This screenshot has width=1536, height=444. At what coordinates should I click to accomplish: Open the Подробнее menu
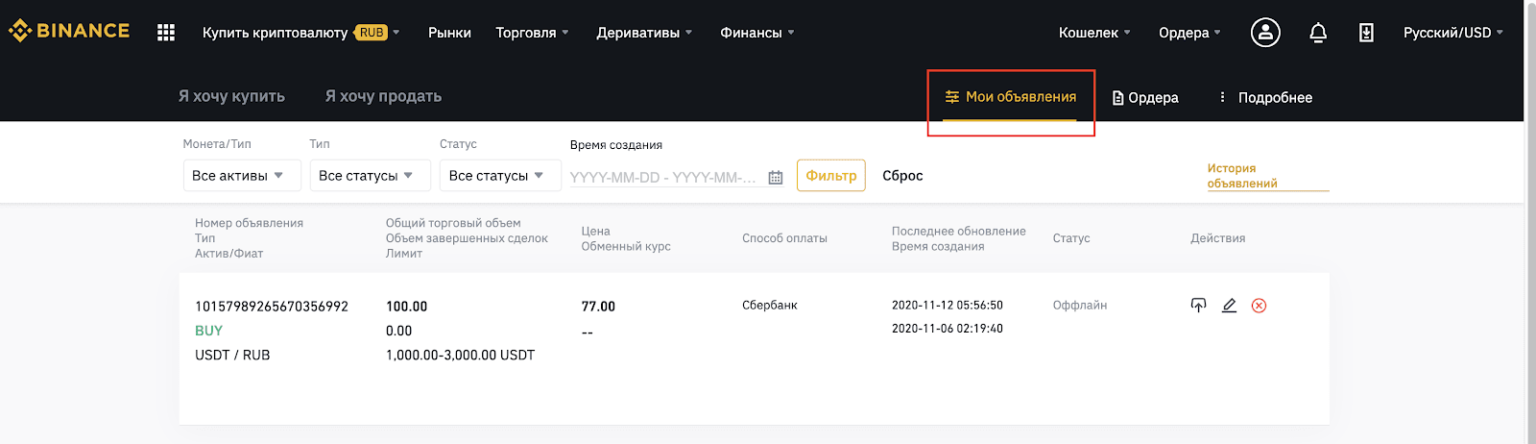tap(1265, 98)
